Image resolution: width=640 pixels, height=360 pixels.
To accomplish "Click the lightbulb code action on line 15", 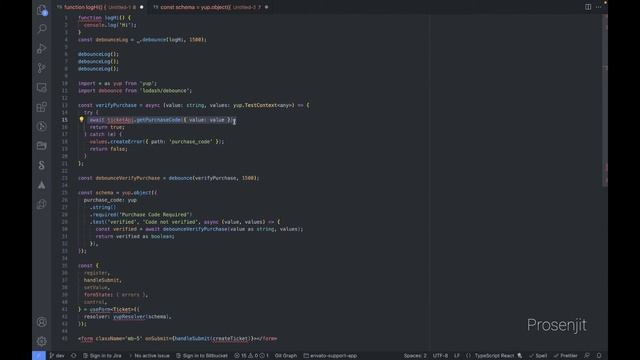I will [x=82, y=120].
